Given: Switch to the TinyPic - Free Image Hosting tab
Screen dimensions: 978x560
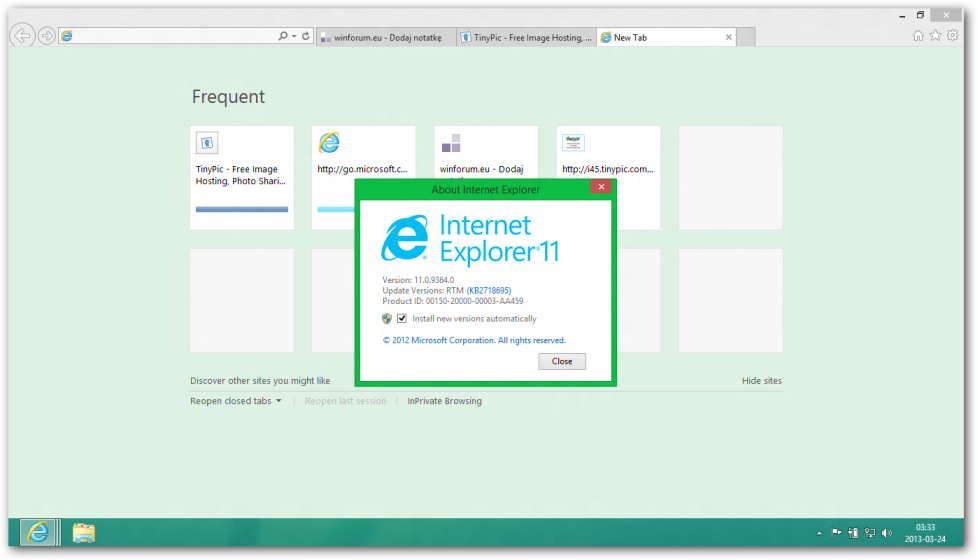Looking at the screenshot, I should point(526,37).
